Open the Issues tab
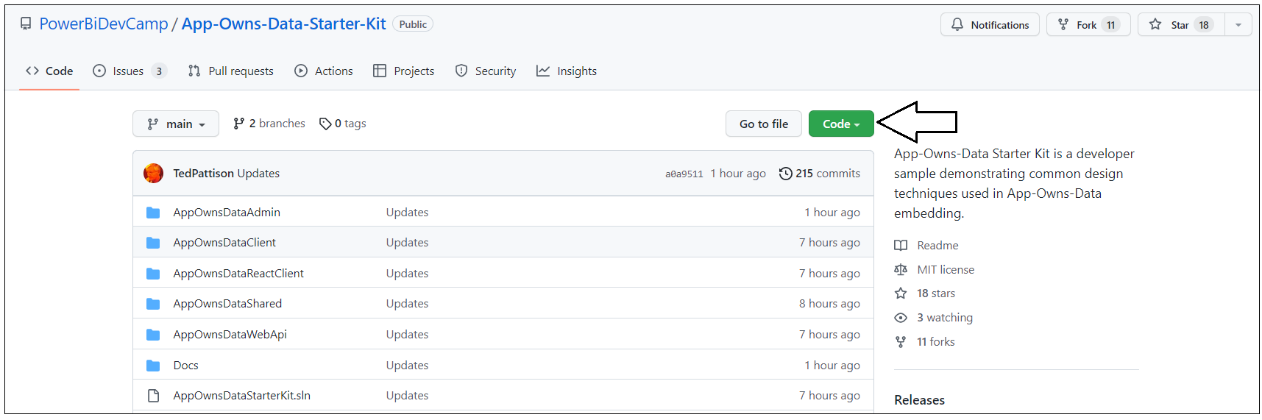This screenshot has height=420, width=1262. 130,71
